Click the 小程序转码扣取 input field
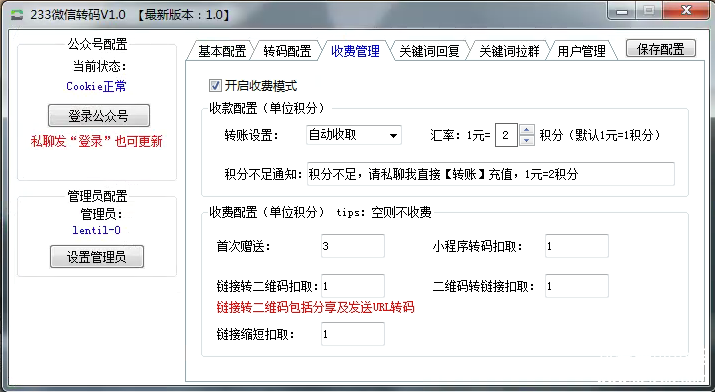The width and height of the screenshot is (715, 392). click(576, 246)
